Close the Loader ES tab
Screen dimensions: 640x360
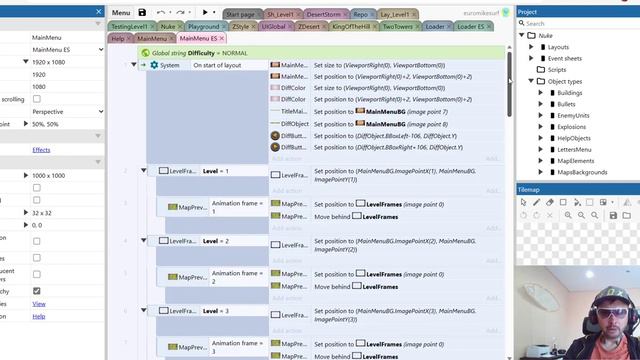point(489,27)
